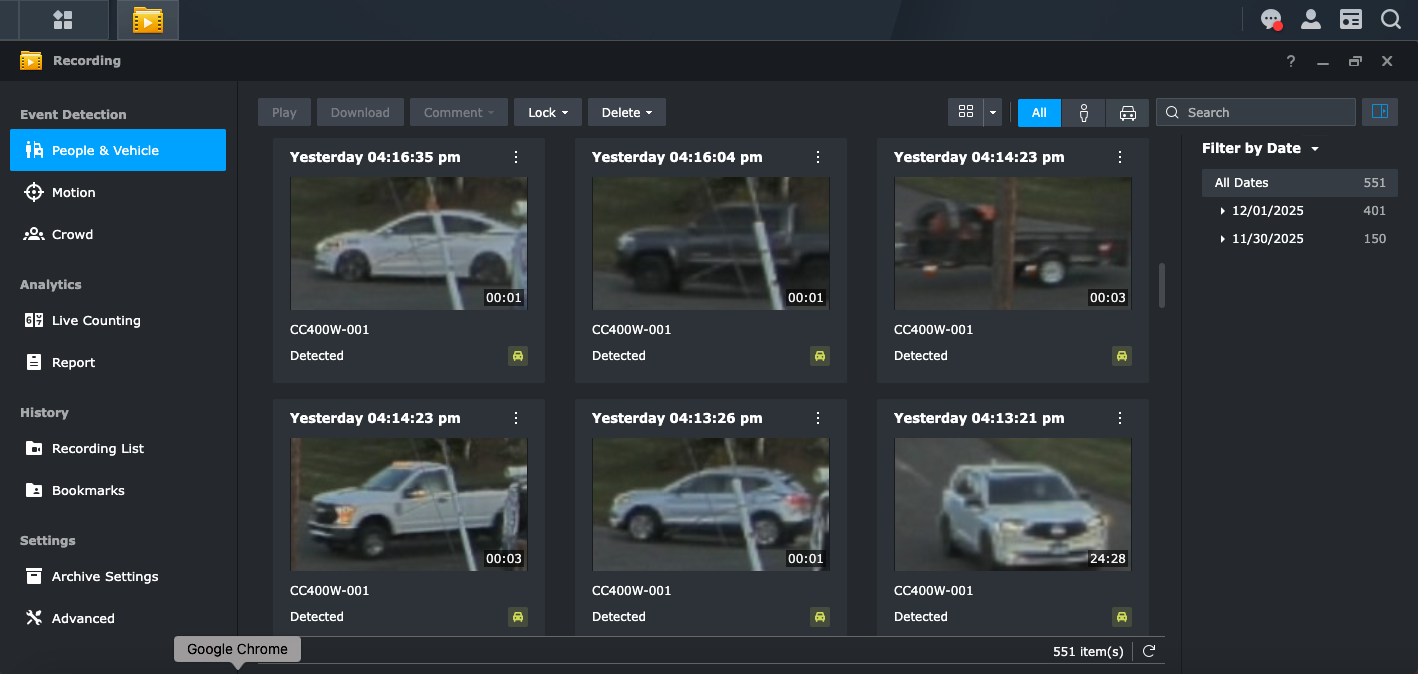
Task: Filter to show vehicle detections only
Action: click(x=1127, y=113)
